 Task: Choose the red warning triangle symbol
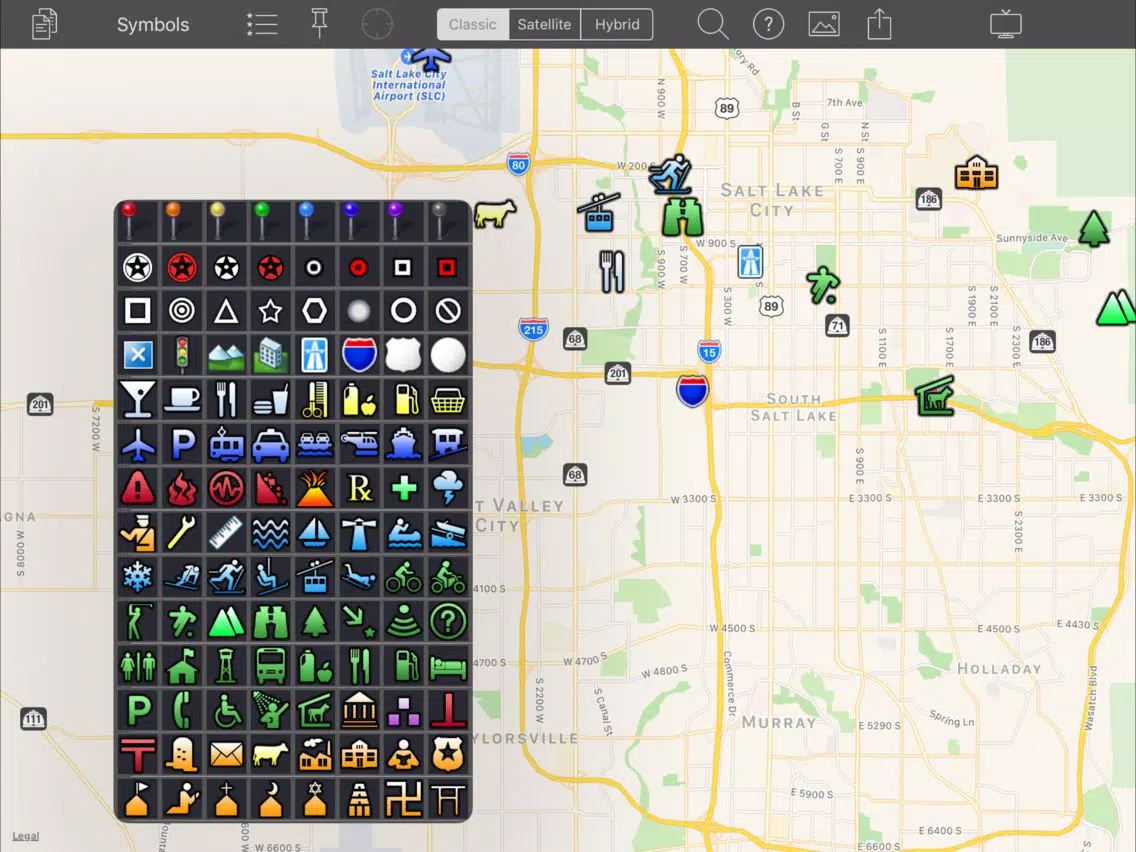[138, 488]
